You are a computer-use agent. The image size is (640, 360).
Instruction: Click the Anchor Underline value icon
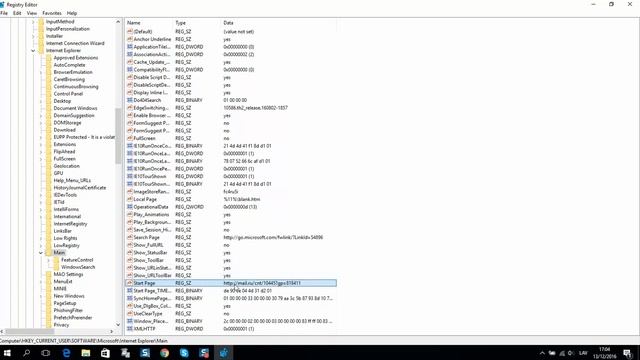[130, 39]
